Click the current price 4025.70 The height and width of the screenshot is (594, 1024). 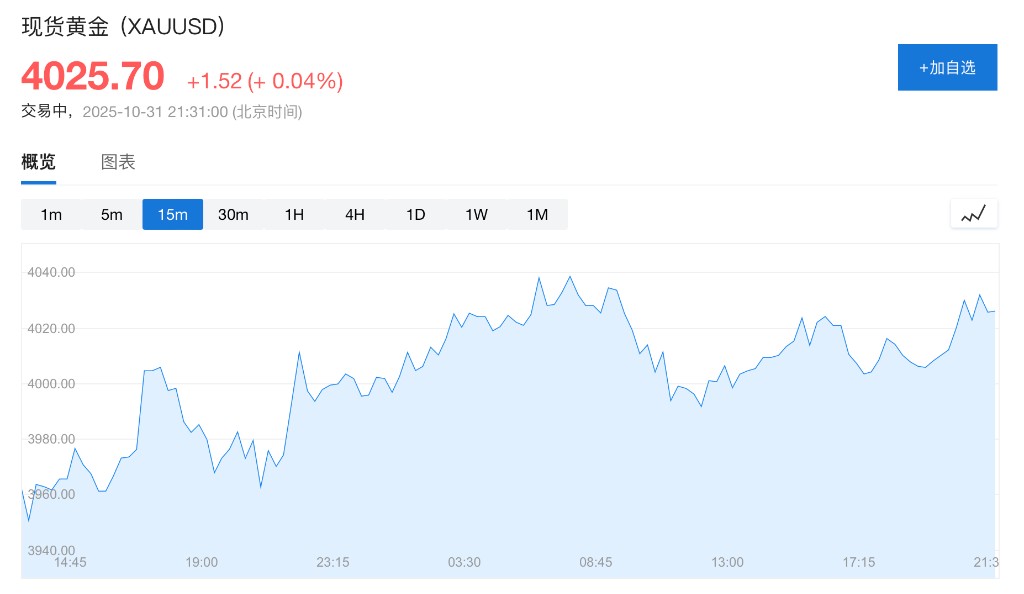(93, 77)
